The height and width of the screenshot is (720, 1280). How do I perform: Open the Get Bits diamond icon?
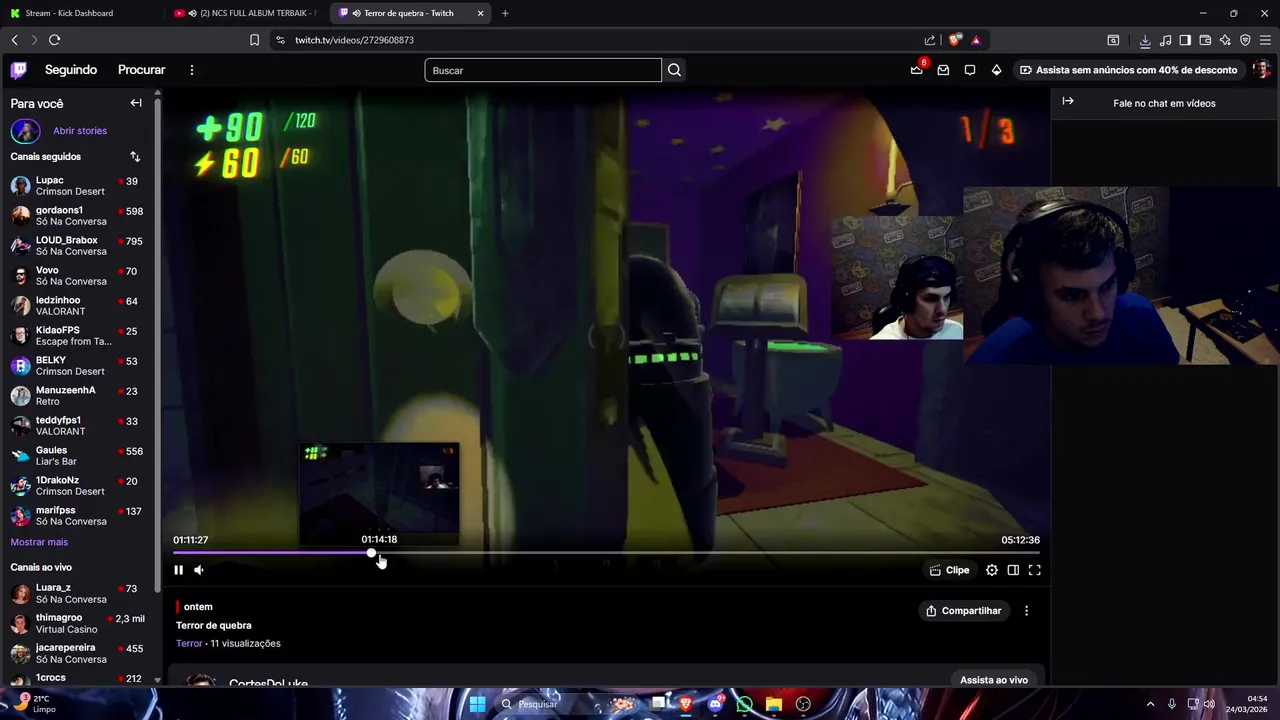(996, 70)
